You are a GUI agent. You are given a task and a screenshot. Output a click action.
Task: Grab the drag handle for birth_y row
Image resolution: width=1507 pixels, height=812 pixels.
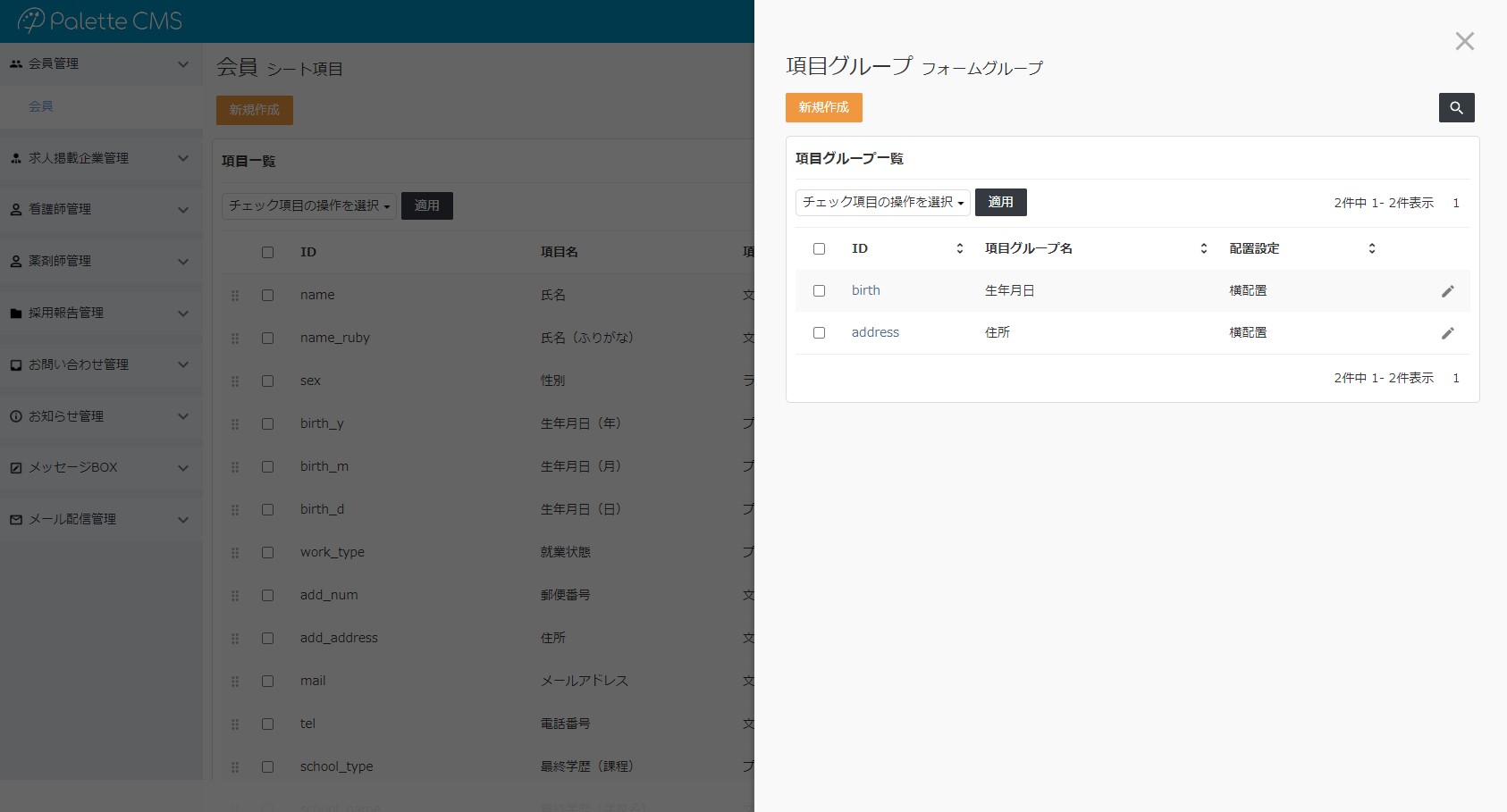(x=235, y=423)
